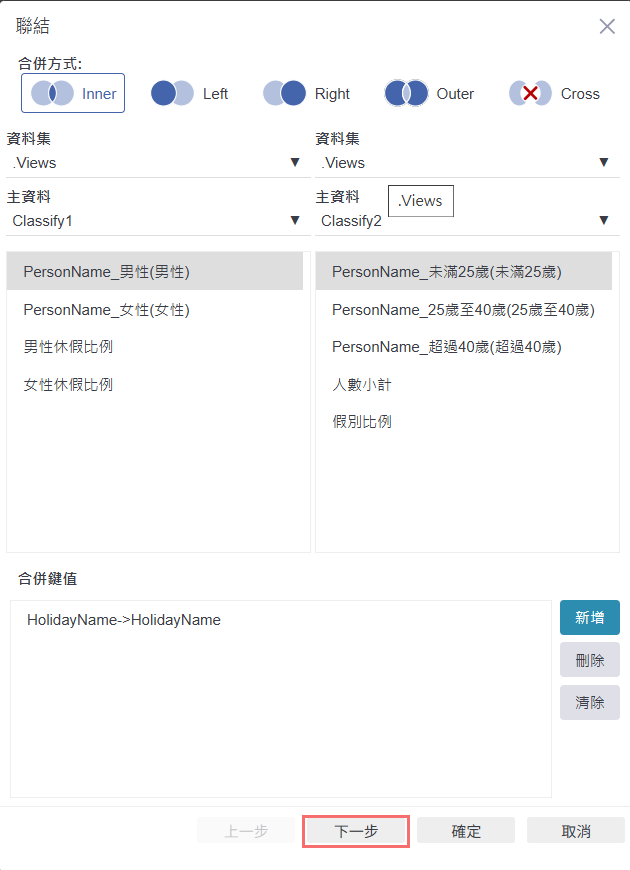Close the 聯結 dialog with X
630x870 pixels.
(607, 26)
